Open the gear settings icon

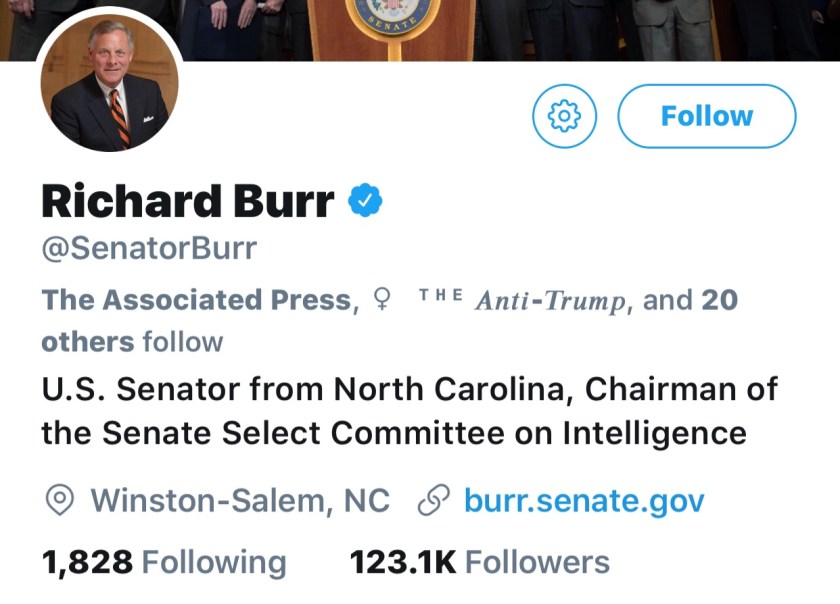tap(565, 116)
